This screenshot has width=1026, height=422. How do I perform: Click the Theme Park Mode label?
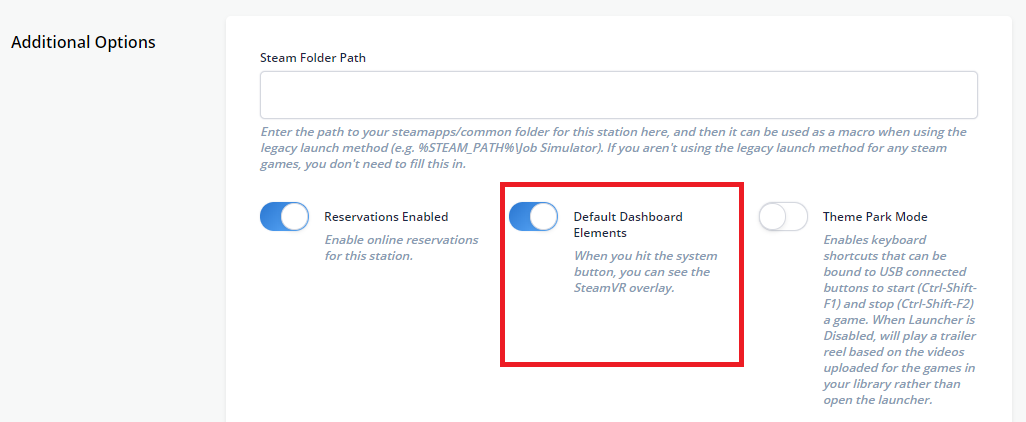875,217
